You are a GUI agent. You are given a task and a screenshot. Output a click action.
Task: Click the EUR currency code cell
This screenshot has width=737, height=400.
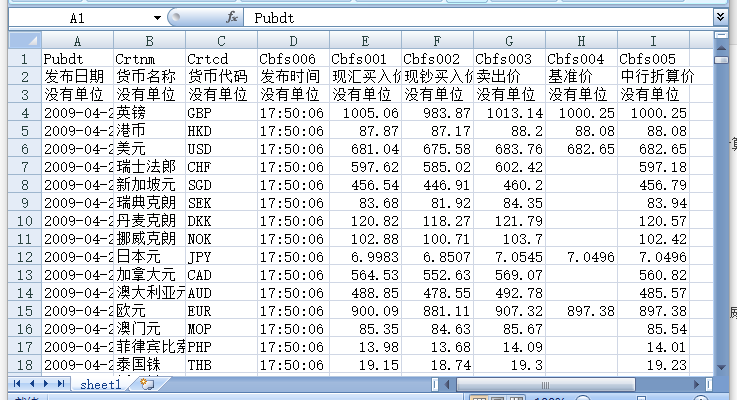tap(221, 311)
